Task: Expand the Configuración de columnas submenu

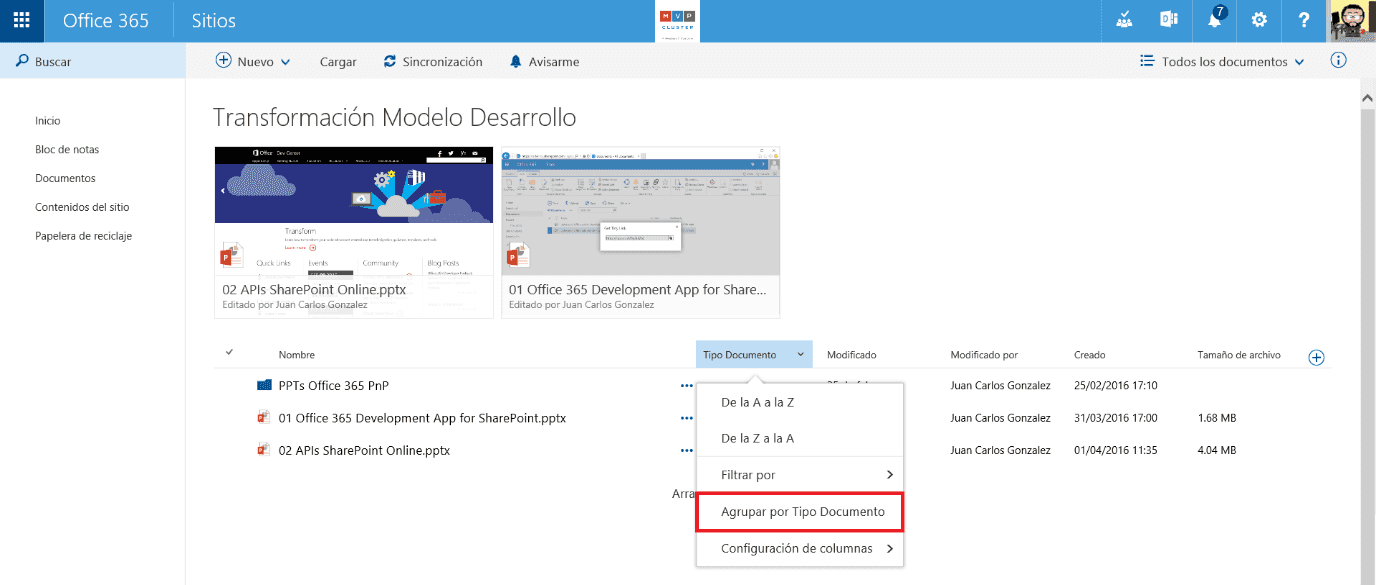Action: click(x=800, y=549)
